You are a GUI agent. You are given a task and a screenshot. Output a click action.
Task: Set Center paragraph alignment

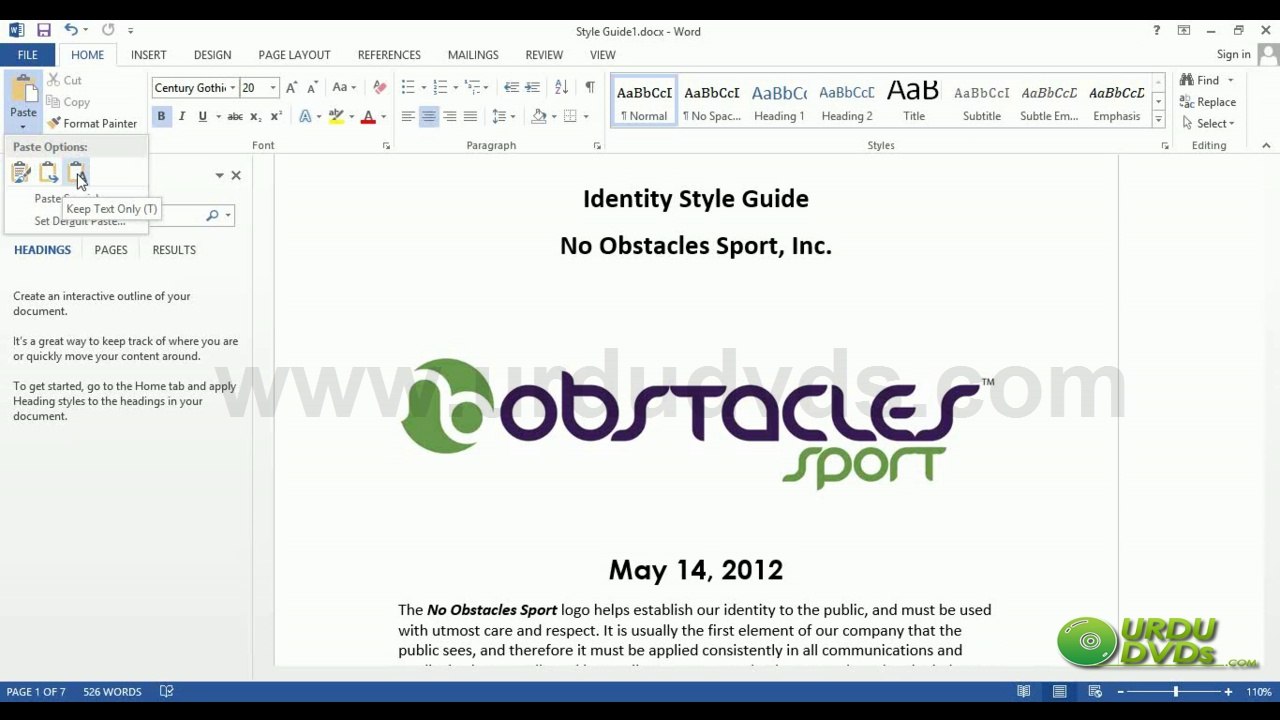click(429, 117)
